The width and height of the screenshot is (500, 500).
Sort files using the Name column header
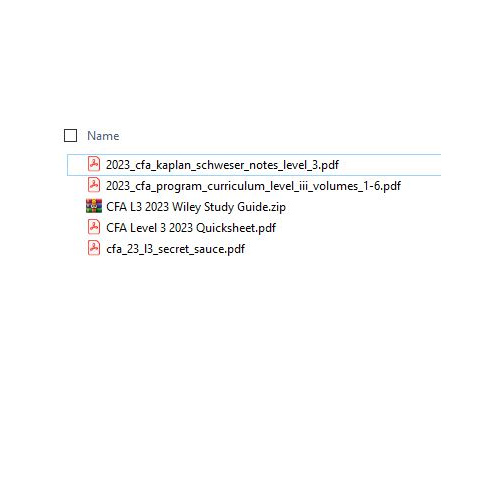tap(103, 136)
